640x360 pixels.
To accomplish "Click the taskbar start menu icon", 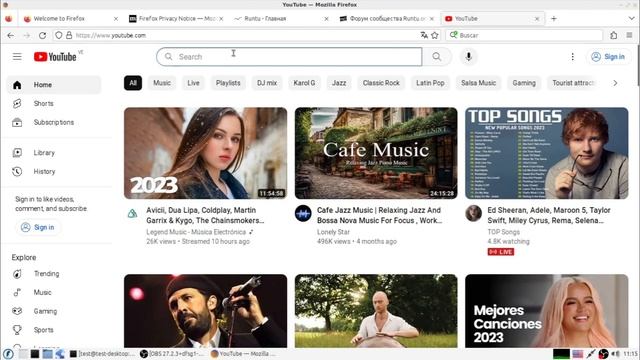I will 8,353.
